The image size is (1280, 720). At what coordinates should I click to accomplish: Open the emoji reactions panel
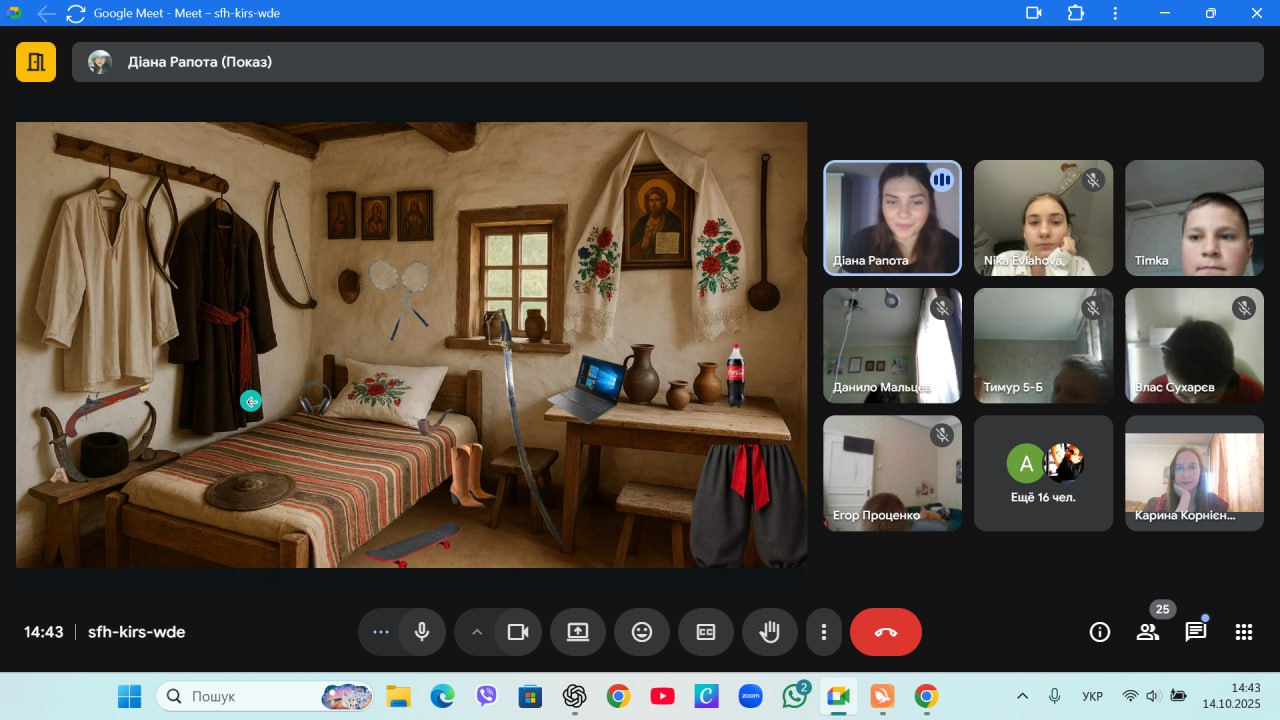(x=641, y=632)
